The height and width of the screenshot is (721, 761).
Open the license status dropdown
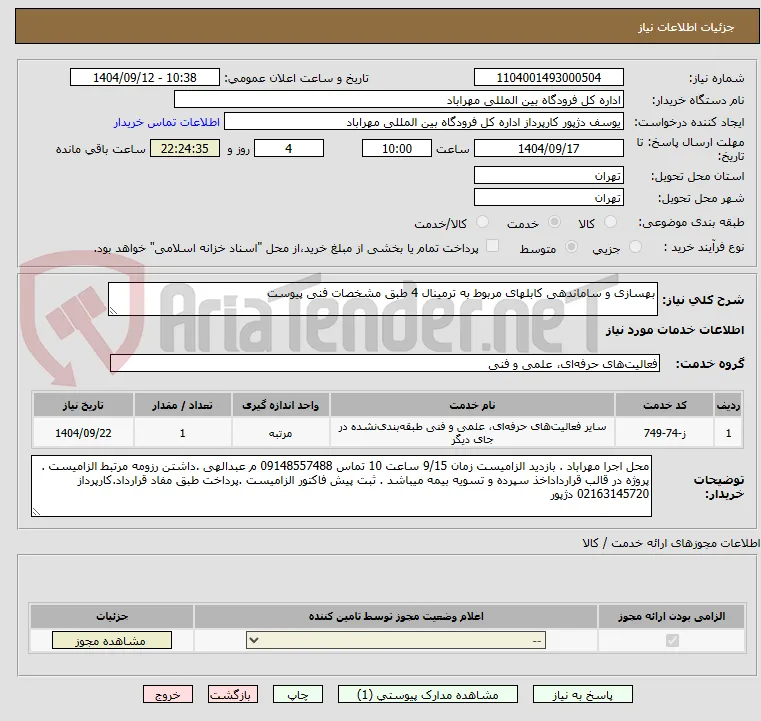point(396,640)
